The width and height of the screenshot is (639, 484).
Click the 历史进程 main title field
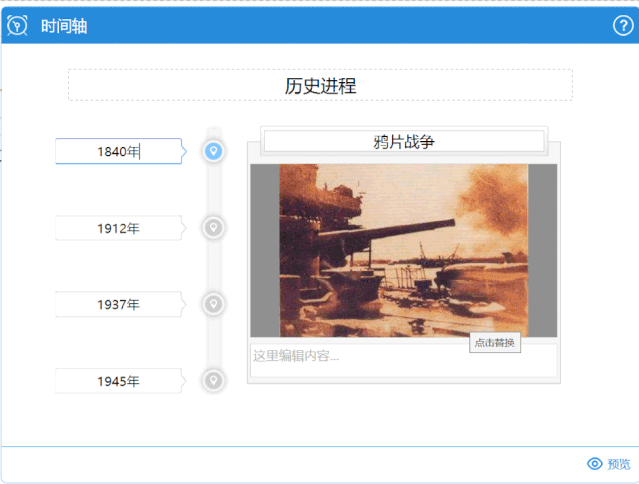coord(320,86)
